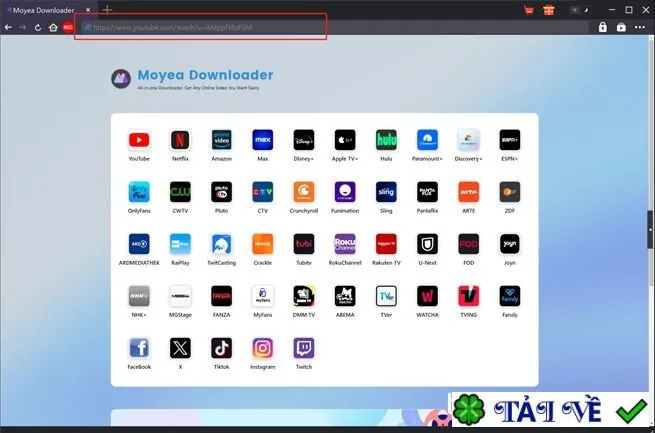
Task: Open the Discovery+ icon
Action: [x=468, y=140]
